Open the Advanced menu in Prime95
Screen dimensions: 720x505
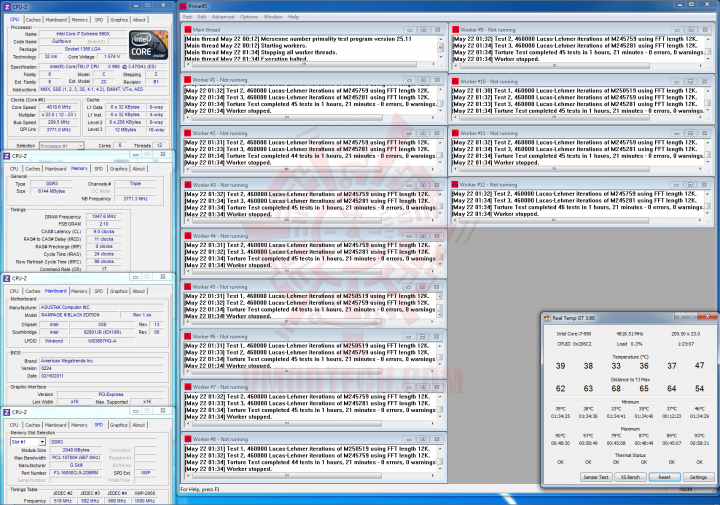[223, 17]
